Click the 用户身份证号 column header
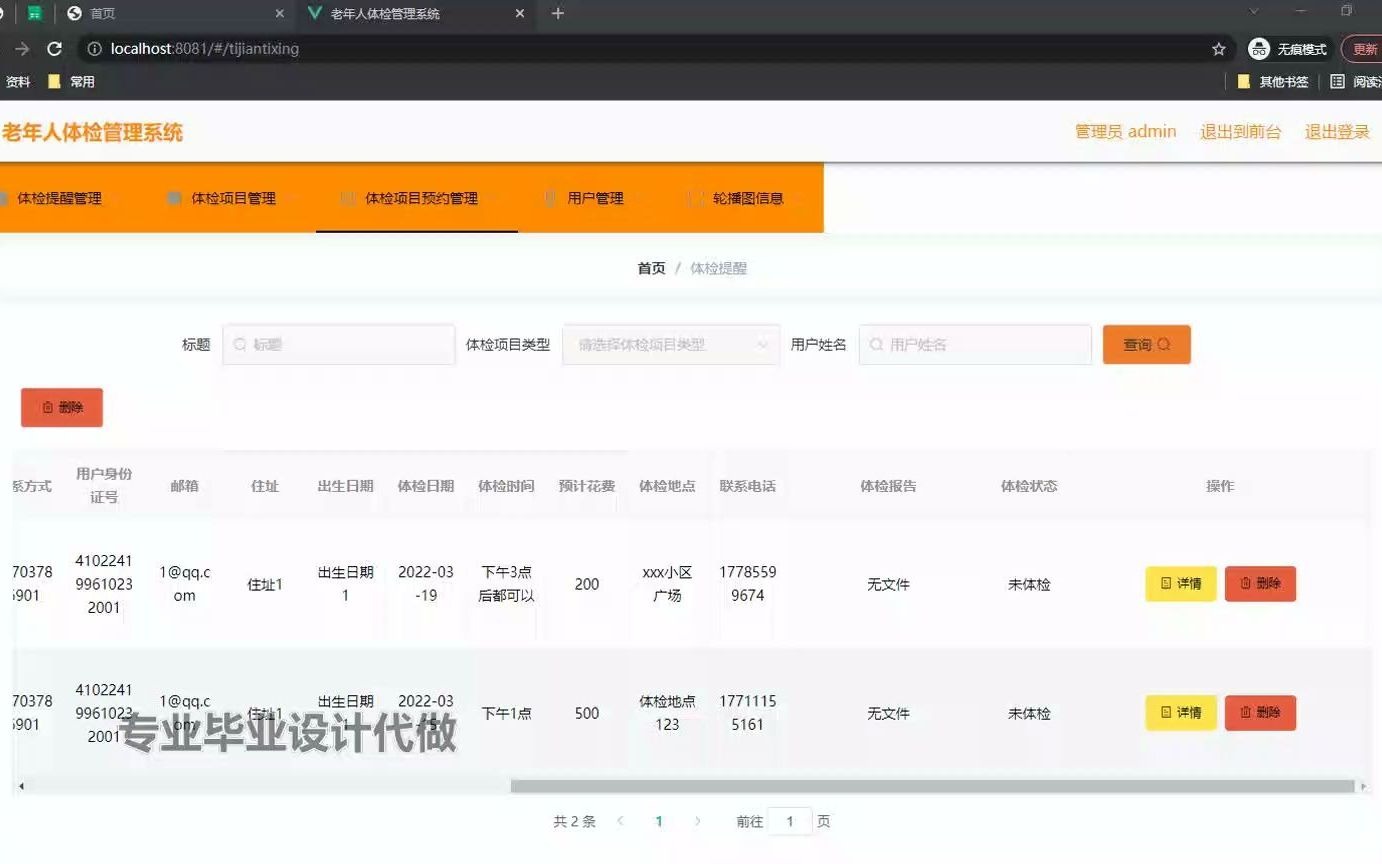Image resolution: width=1382 pixels, height=864 pixels. tap(104, 485)
